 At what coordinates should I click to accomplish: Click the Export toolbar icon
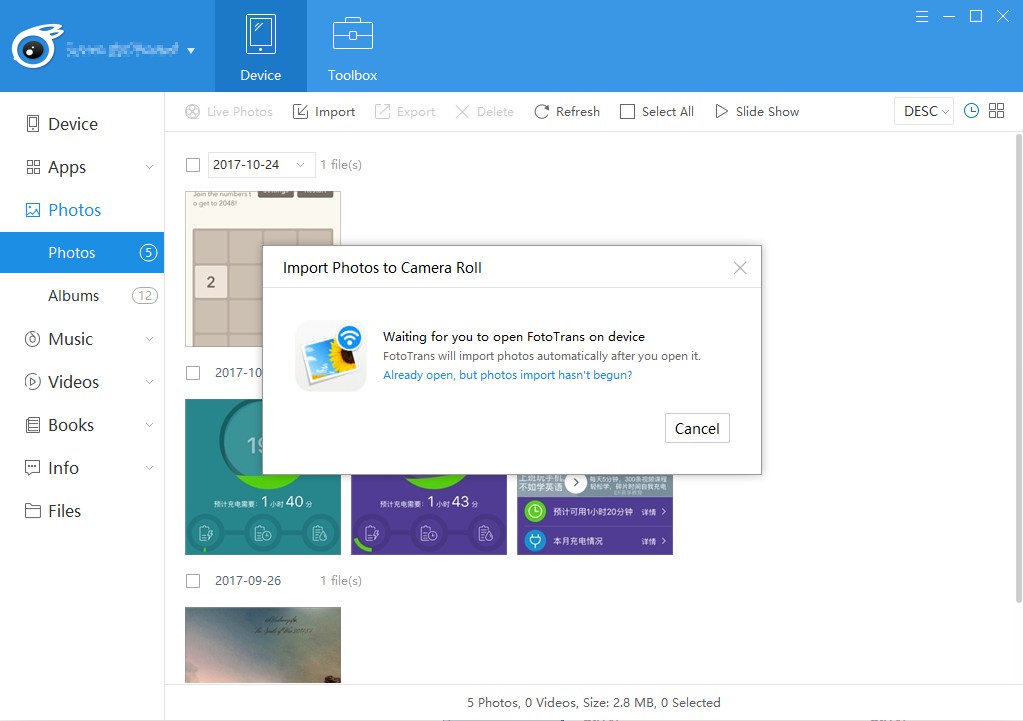click(382, 112)
